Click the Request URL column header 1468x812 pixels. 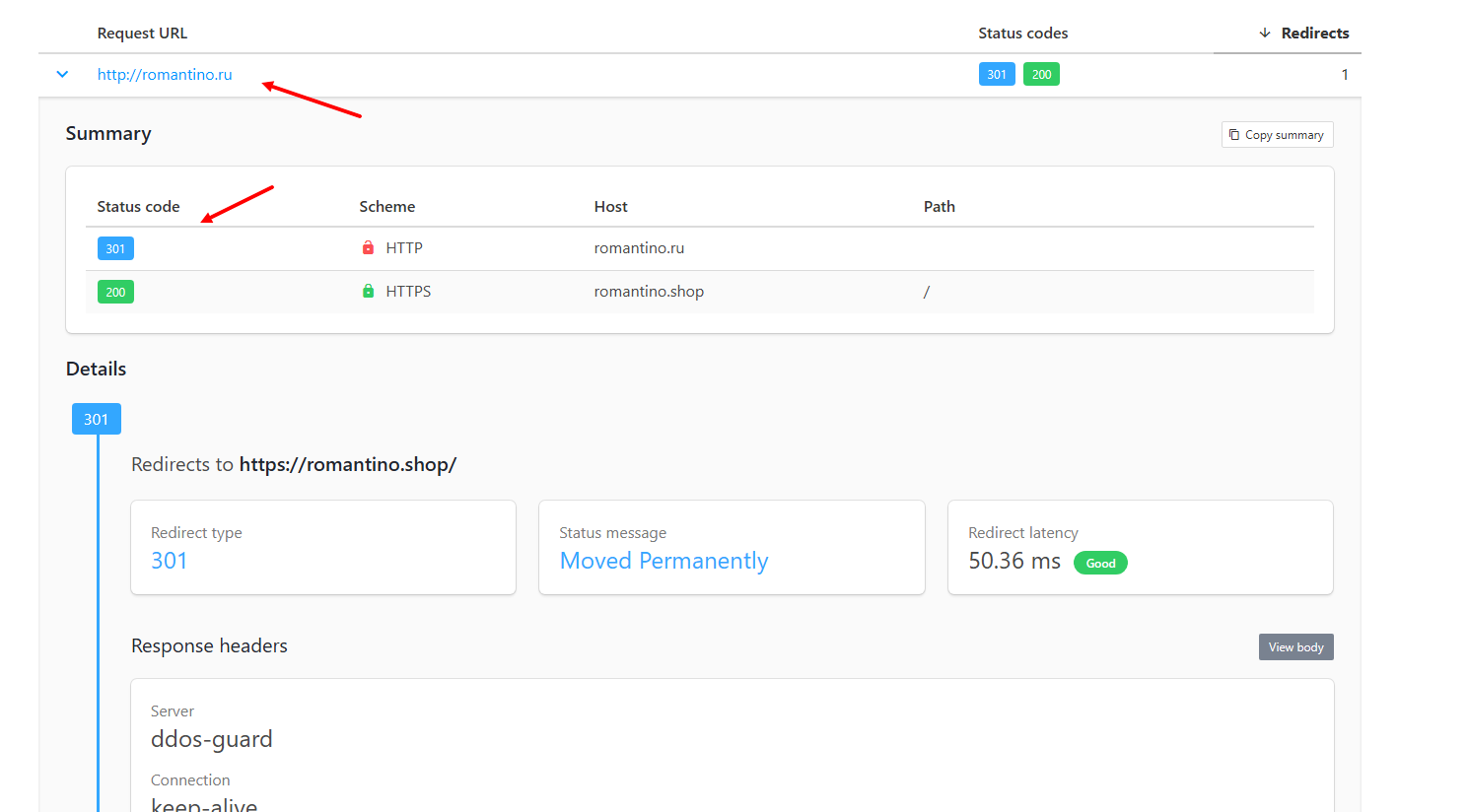(142, 34)
